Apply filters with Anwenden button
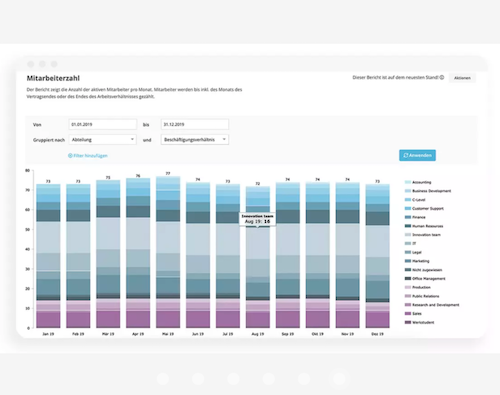This screenshot has width=500, height=395. (x=417, y=155)
